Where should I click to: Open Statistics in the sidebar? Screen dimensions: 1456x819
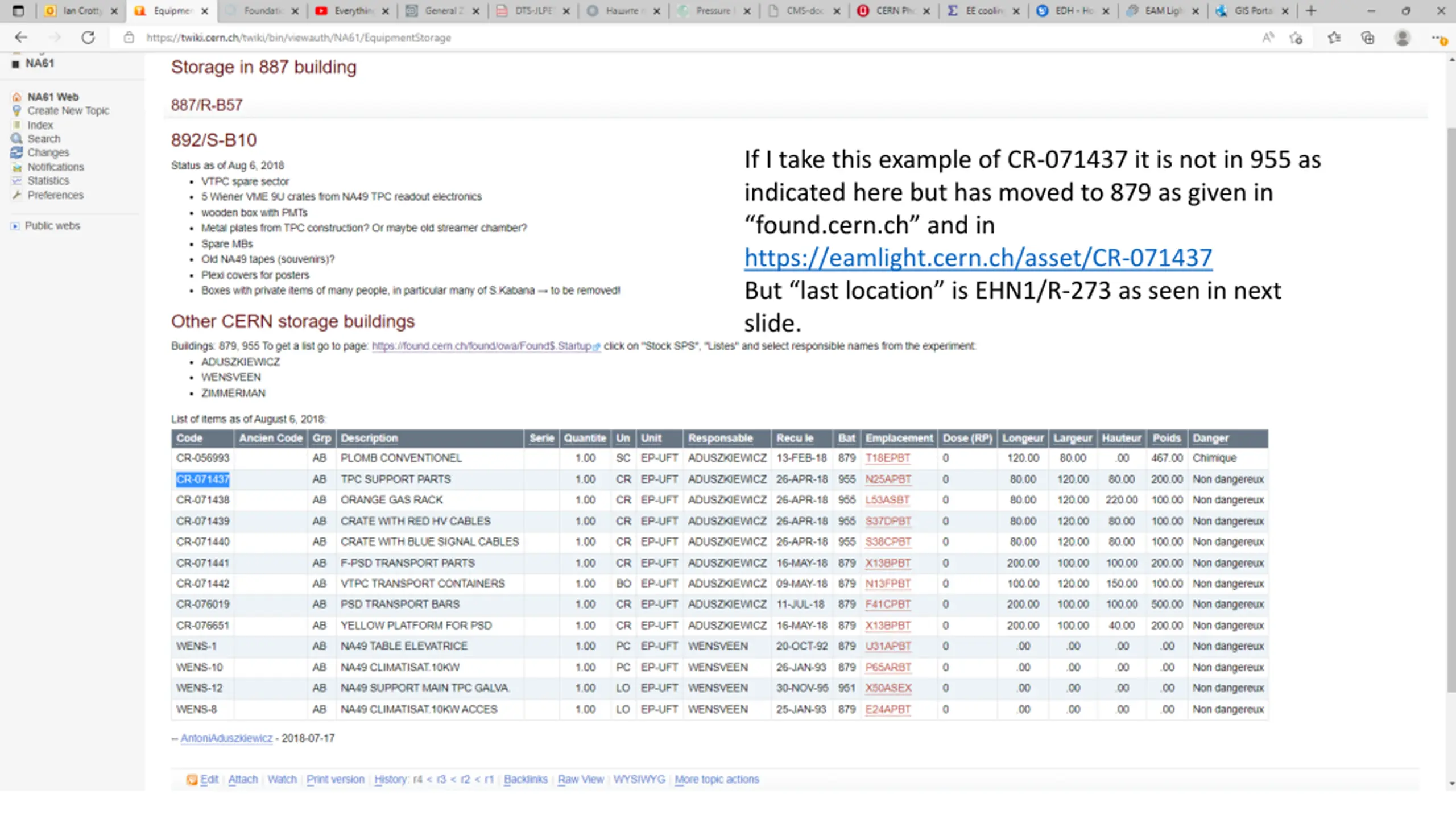click(x=48, y=180)
